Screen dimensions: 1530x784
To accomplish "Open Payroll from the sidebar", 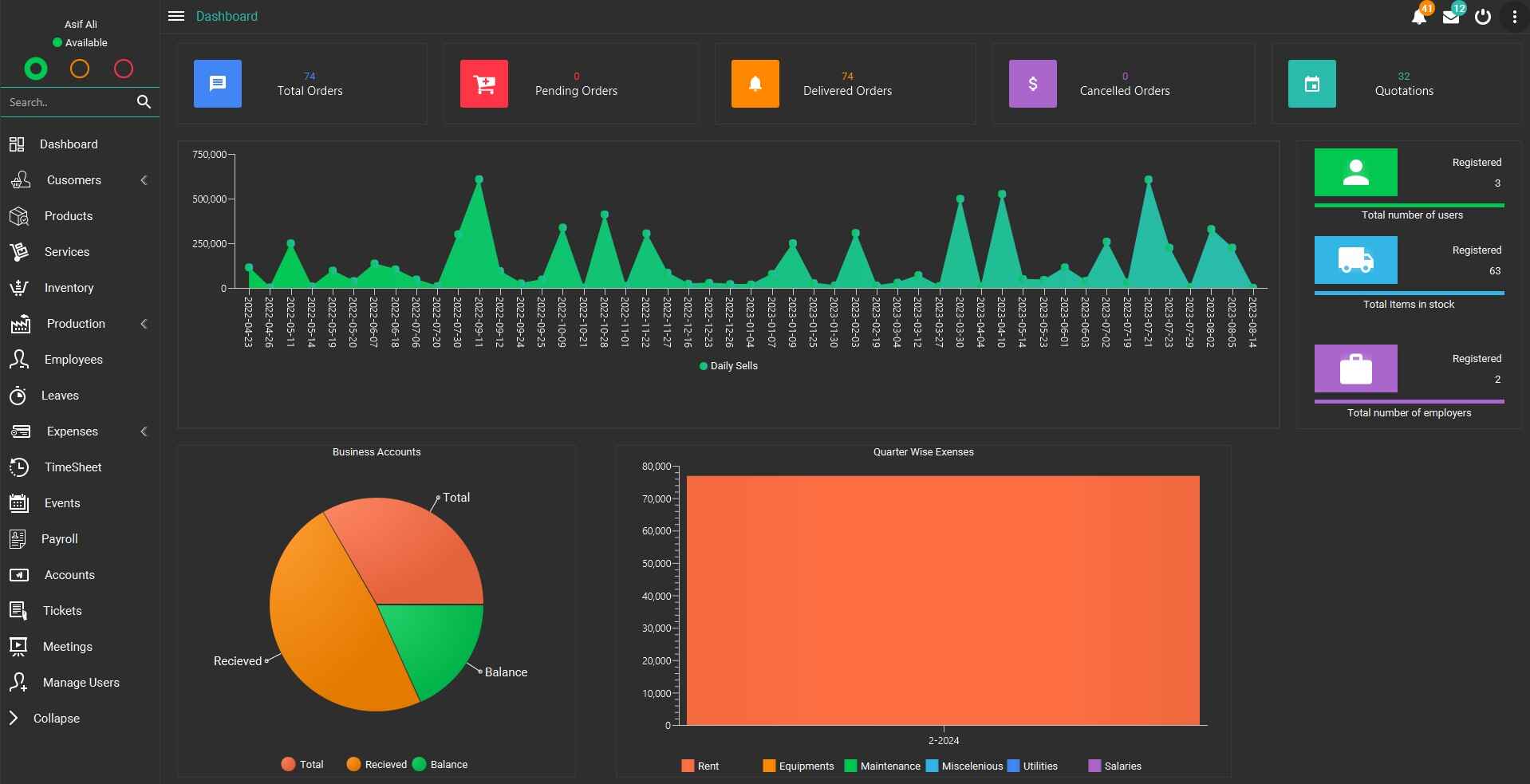I will pos(59,539).
